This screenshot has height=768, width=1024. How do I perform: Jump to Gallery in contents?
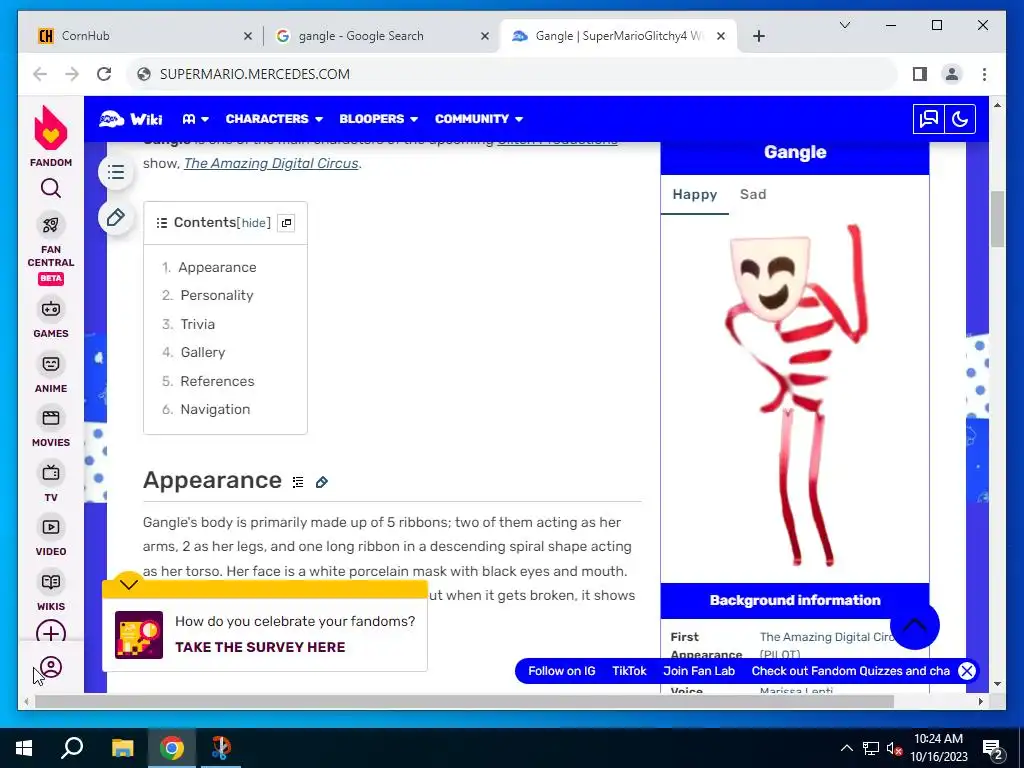203,352
